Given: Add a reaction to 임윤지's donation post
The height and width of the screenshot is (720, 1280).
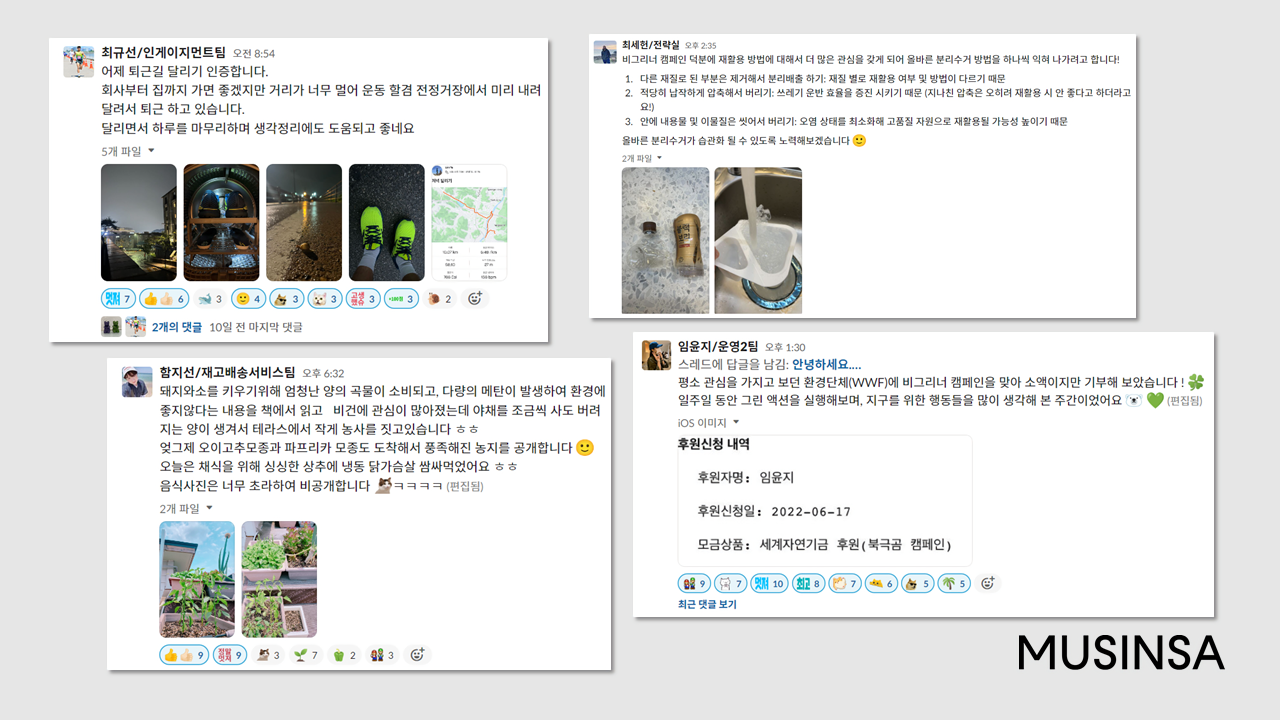Looking at the screenshot, I should [987, 583].
